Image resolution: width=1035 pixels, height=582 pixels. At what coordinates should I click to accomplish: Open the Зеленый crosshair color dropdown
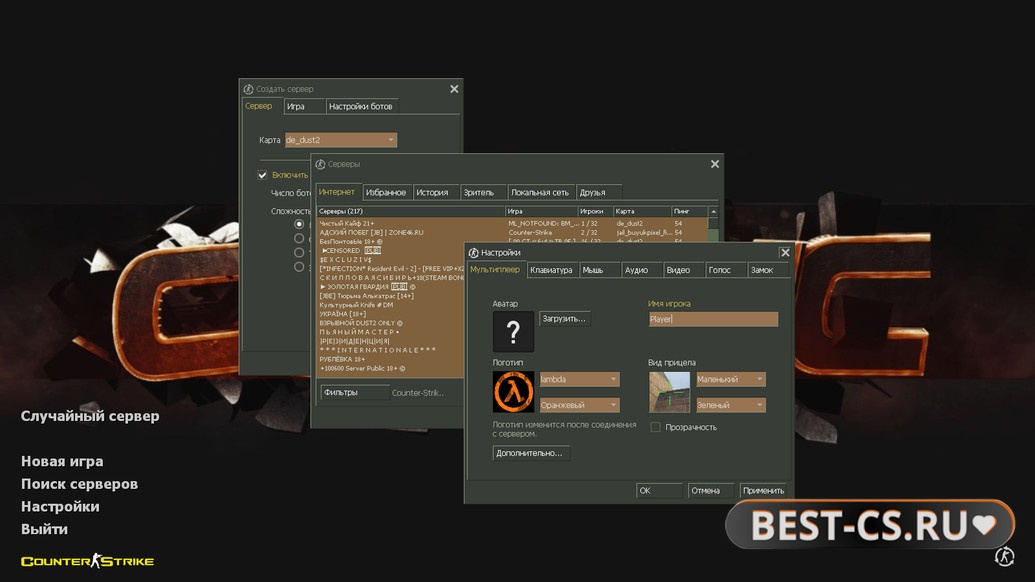click(731, 404)
